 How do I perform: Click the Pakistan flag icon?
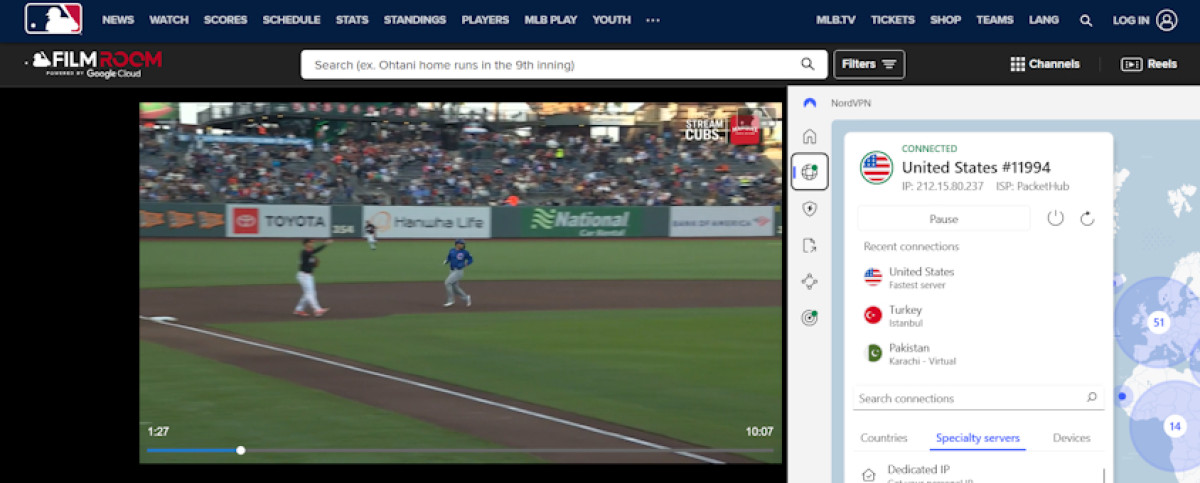tap(873, 353)
